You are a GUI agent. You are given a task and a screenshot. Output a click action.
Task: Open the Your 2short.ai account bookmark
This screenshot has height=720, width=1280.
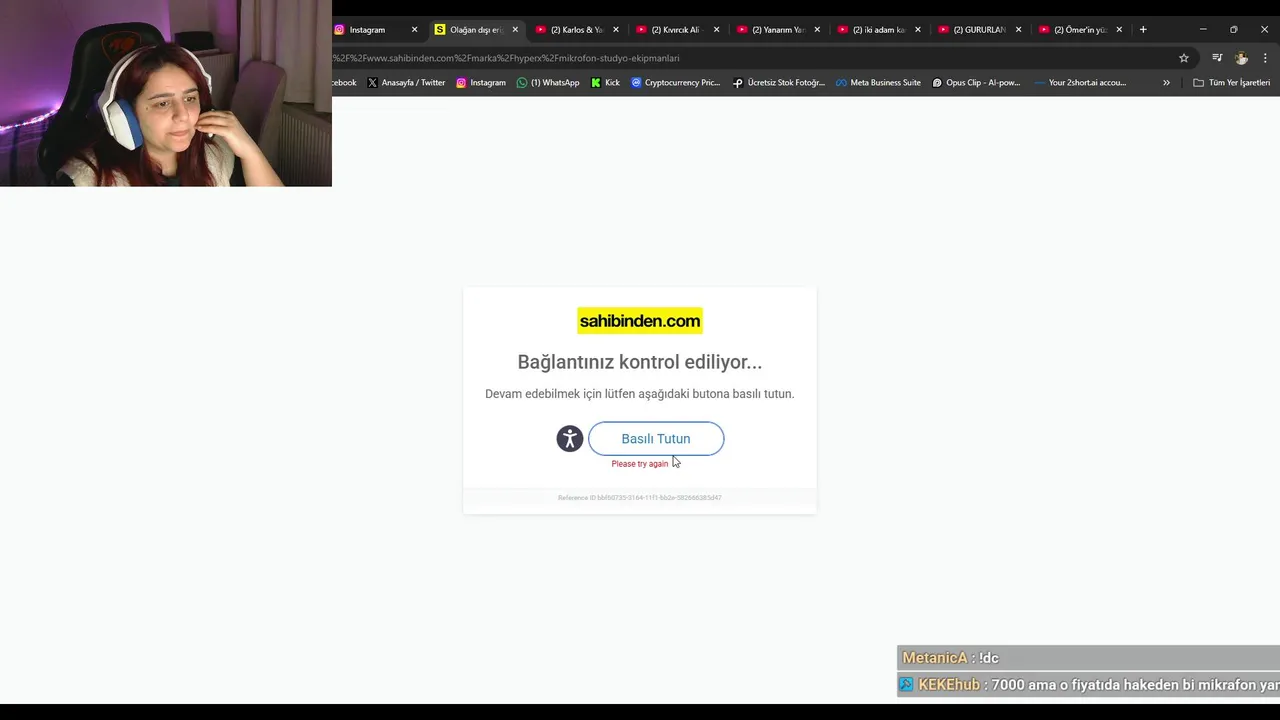tap(1081, 83)
